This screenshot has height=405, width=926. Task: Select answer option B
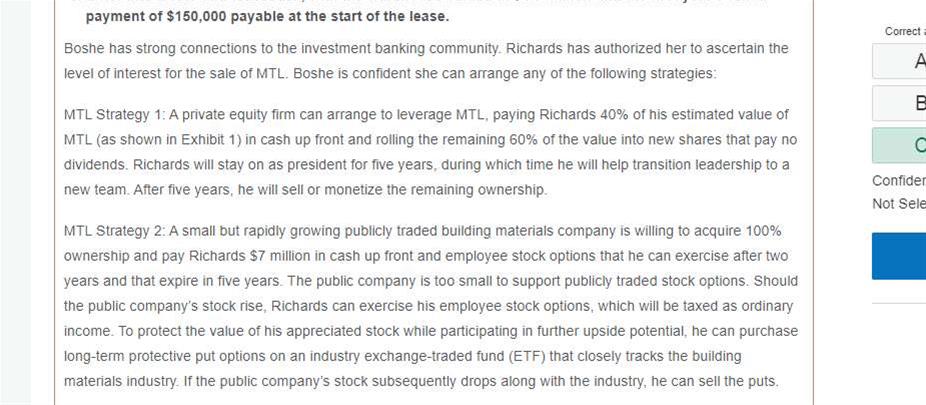[900, 103]
